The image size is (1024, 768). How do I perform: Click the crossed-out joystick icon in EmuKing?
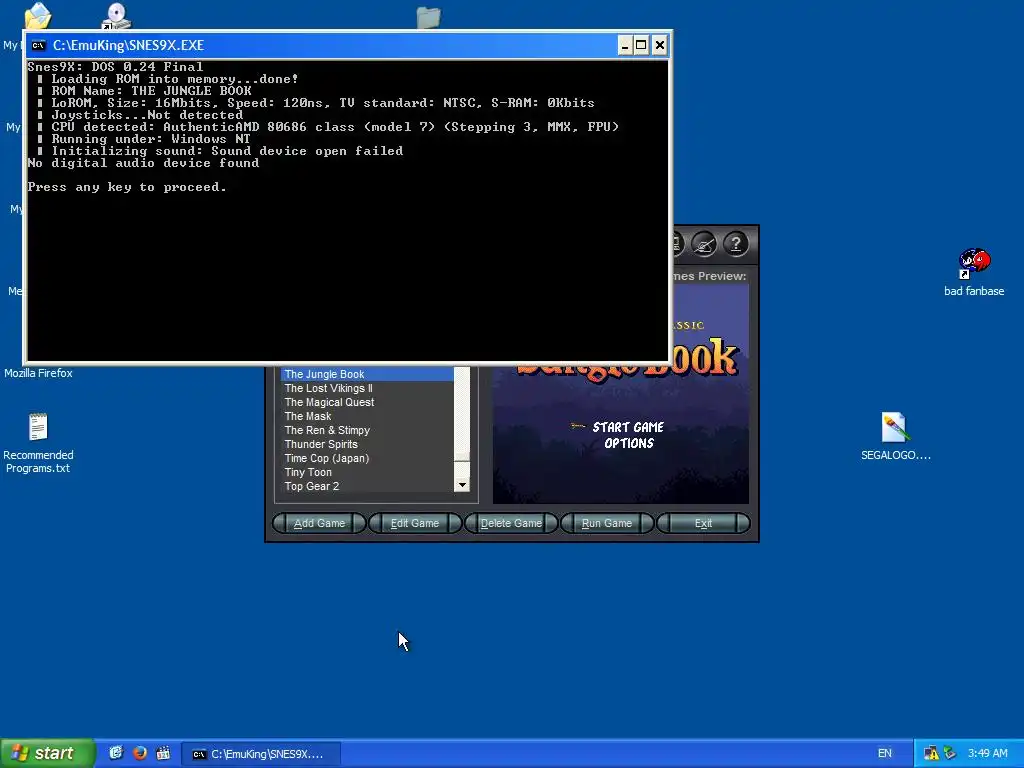tap(703, 244)
